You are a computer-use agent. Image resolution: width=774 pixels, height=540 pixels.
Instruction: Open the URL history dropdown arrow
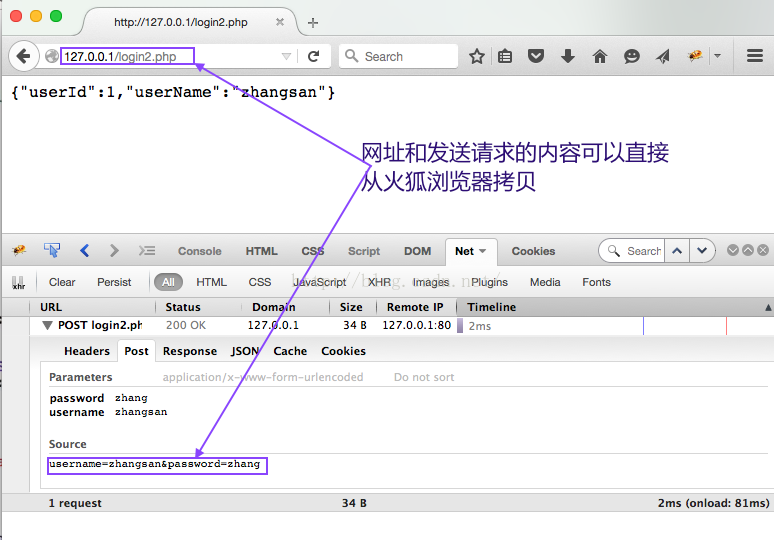point(286,56)
